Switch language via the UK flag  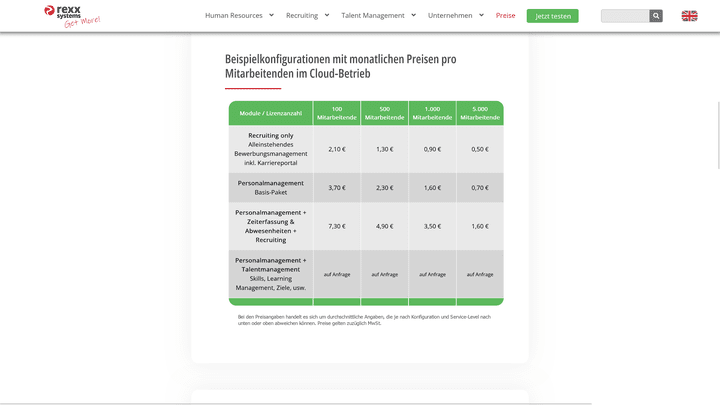[689, 16]
